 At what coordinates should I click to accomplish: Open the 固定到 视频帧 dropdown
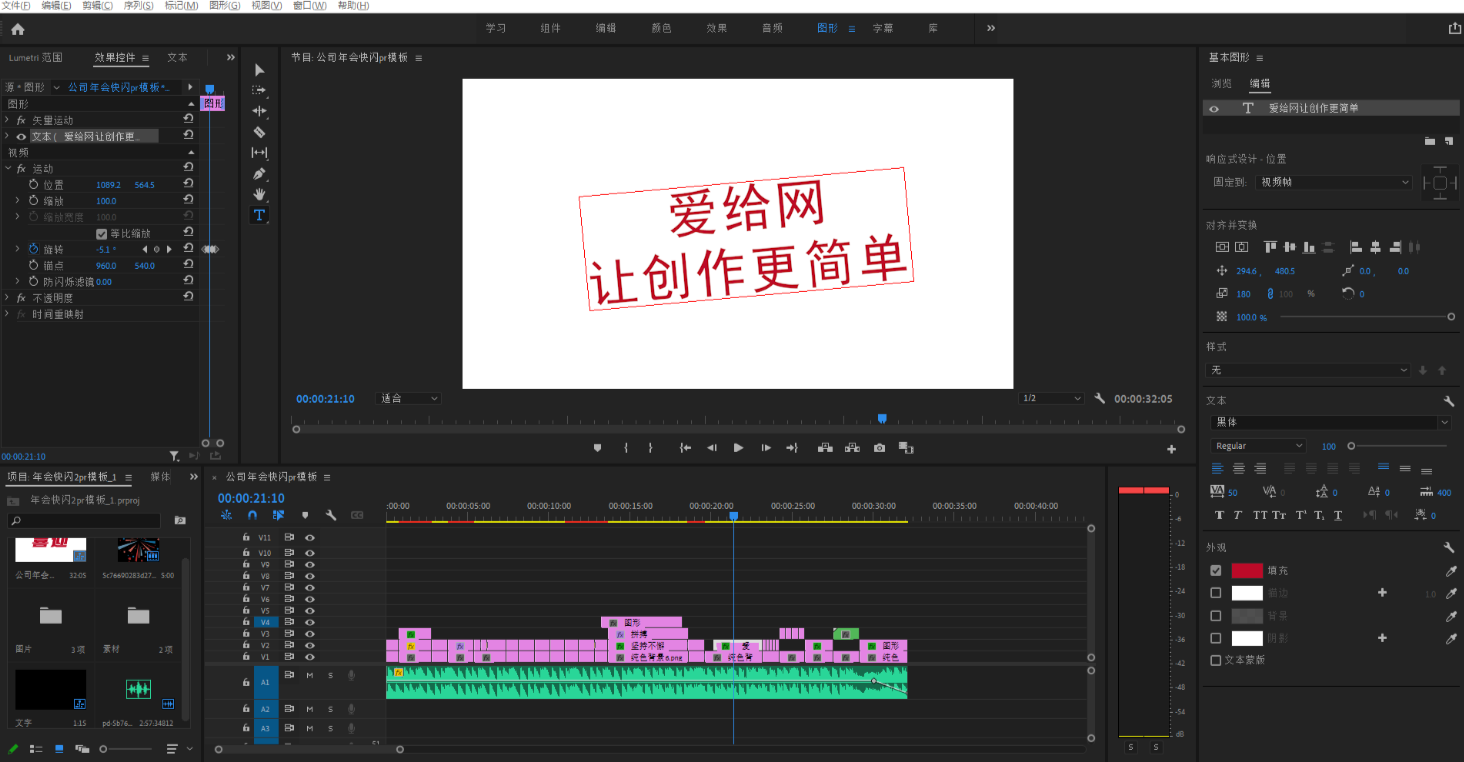point(1335,183)
